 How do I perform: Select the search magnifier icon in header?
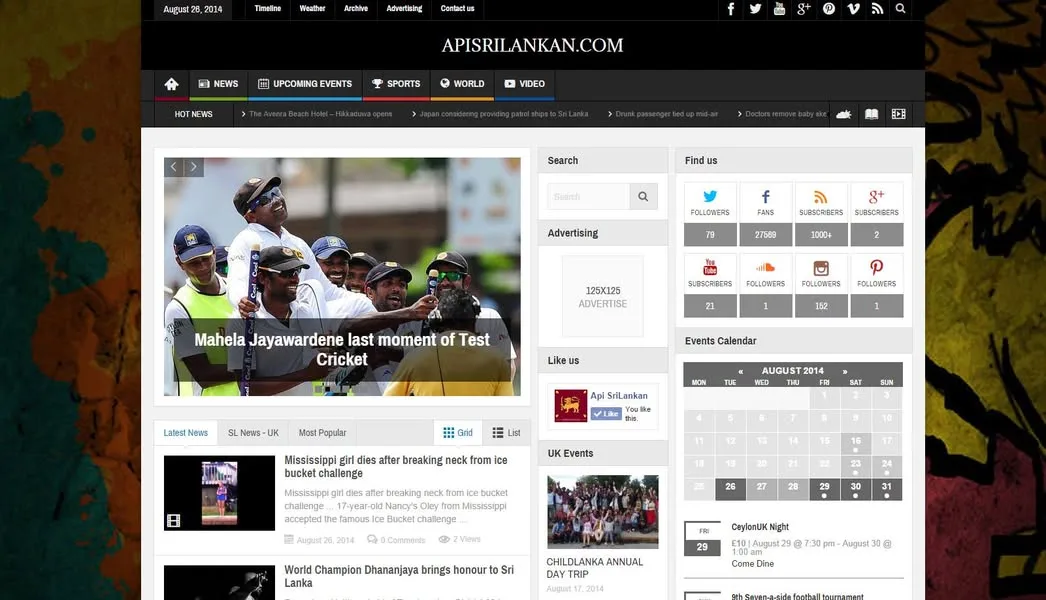point(899,9)
